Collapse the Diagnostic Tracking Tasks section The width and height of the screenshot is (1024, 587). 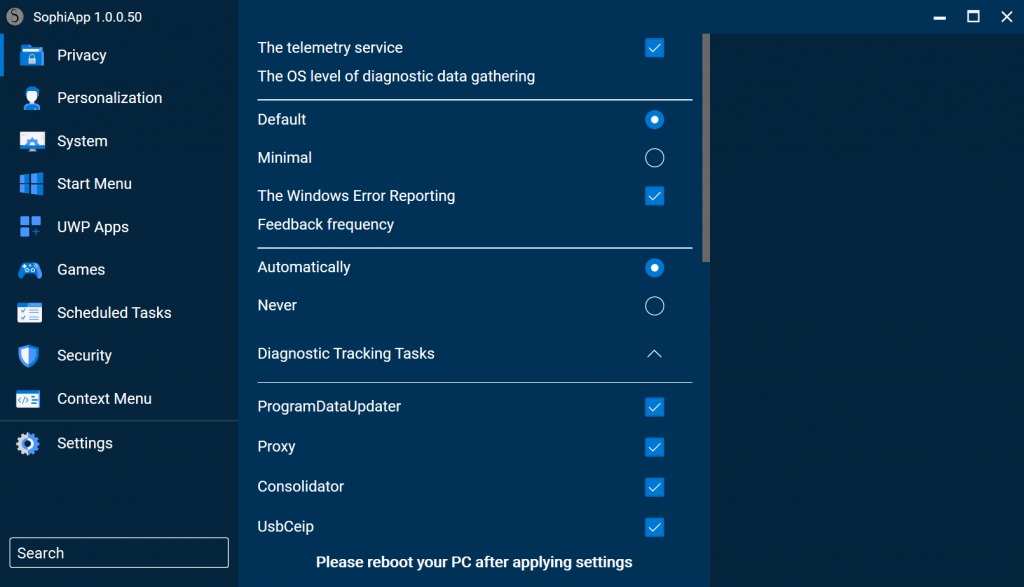point(654,354)
